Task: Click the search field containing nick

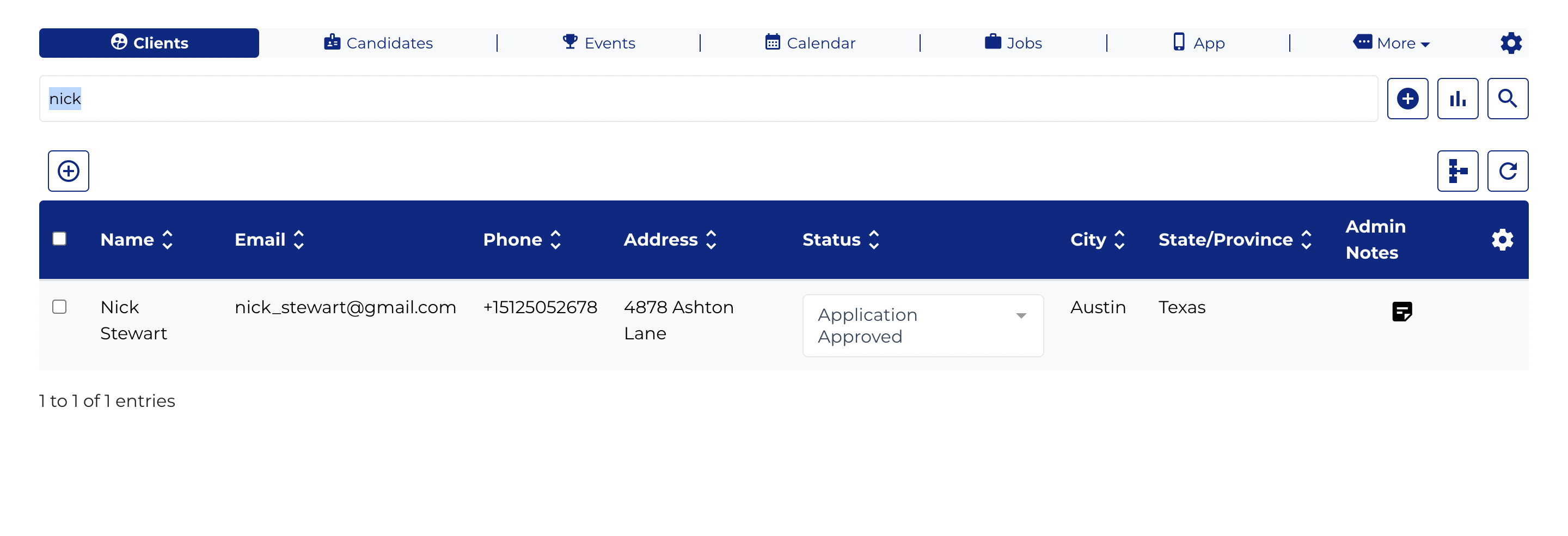Action: click(x=708, y=99)
